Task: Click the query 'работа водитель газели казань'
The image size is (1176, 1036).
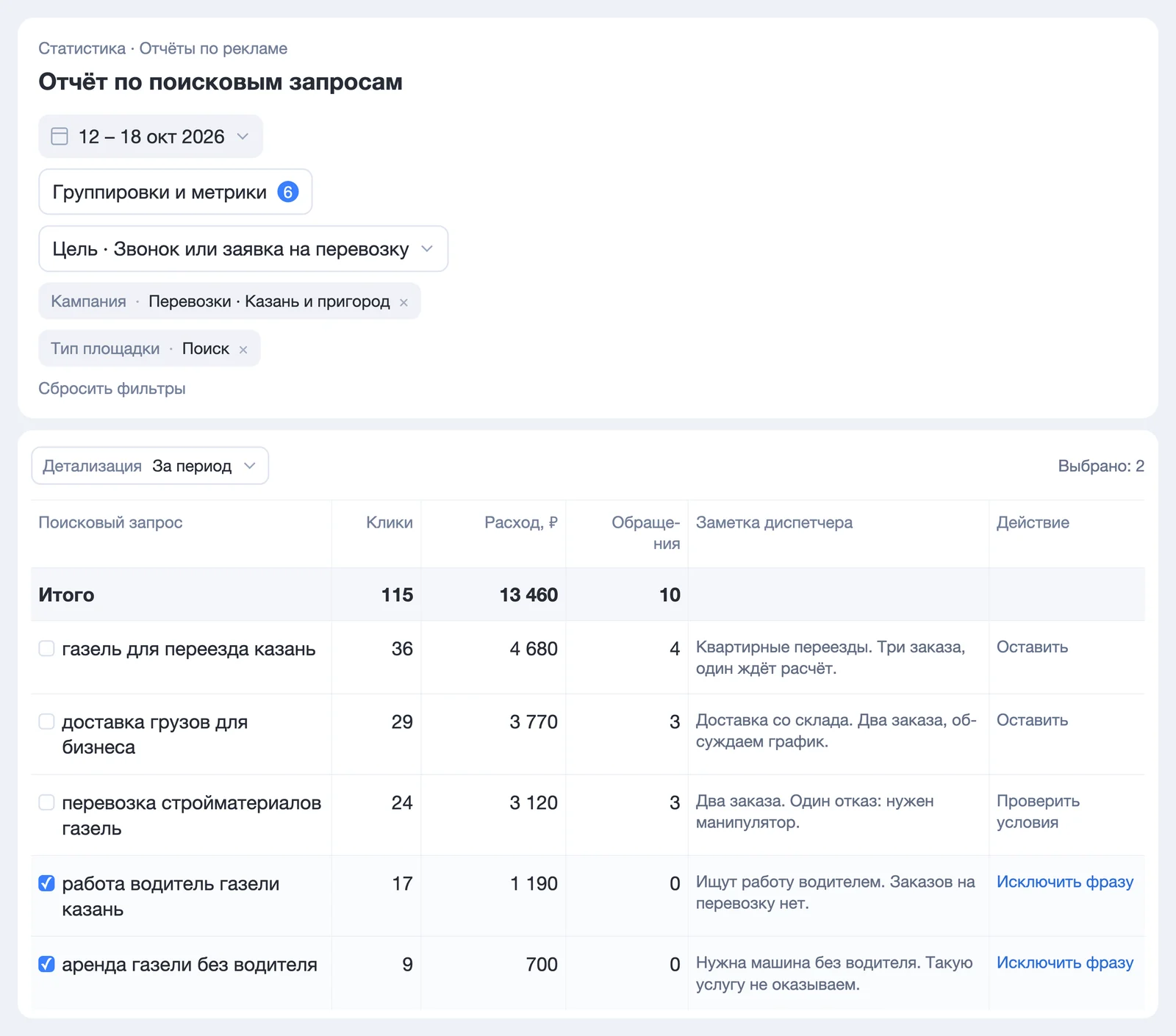Action: tap(171, 896)
